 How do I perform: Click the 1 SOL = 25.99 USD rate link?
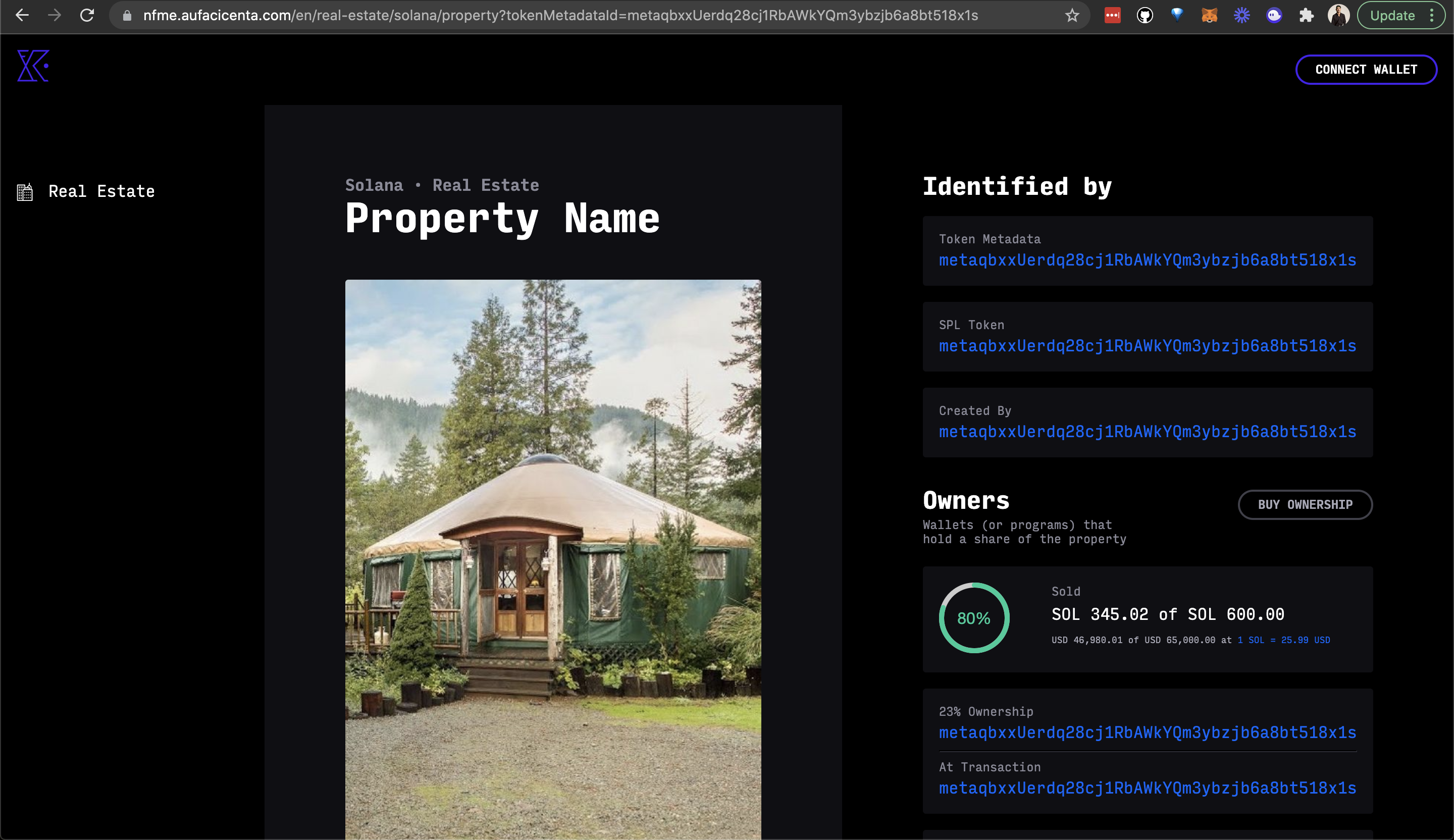(1283, 640)
